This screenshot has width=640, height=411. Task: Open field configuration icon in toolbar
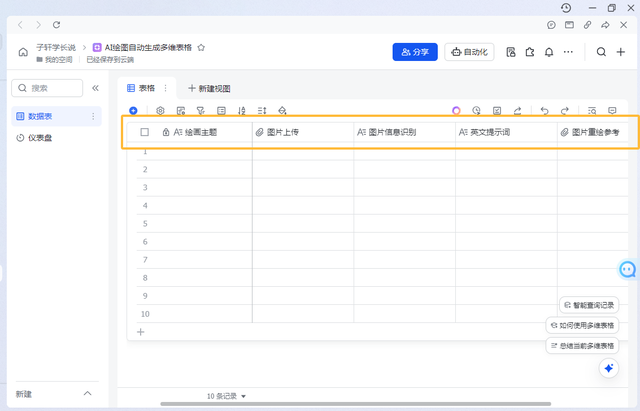[x=181, y=111]
